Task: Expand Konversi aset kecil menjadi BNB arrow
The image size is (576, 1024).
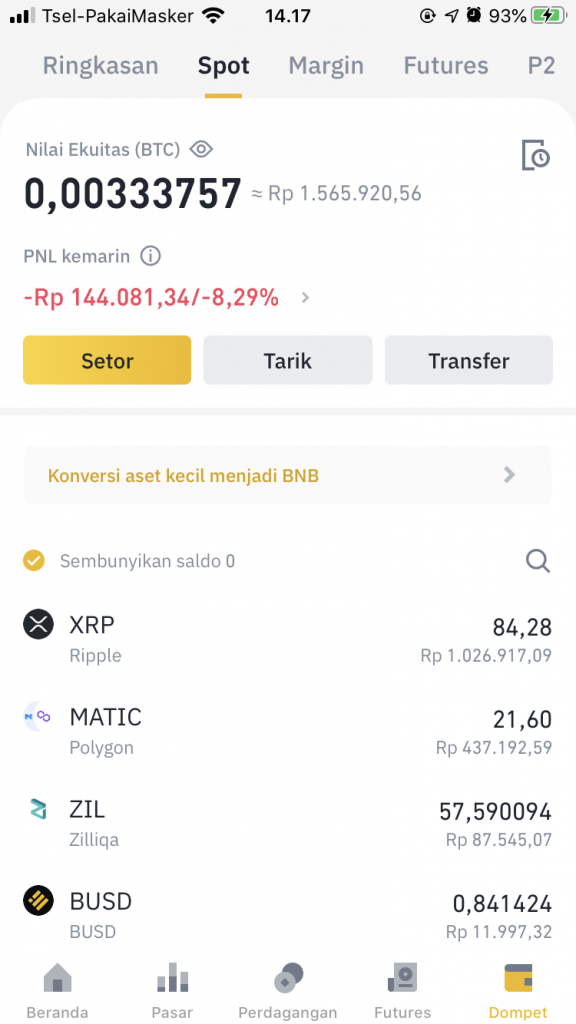Action: 509,475
